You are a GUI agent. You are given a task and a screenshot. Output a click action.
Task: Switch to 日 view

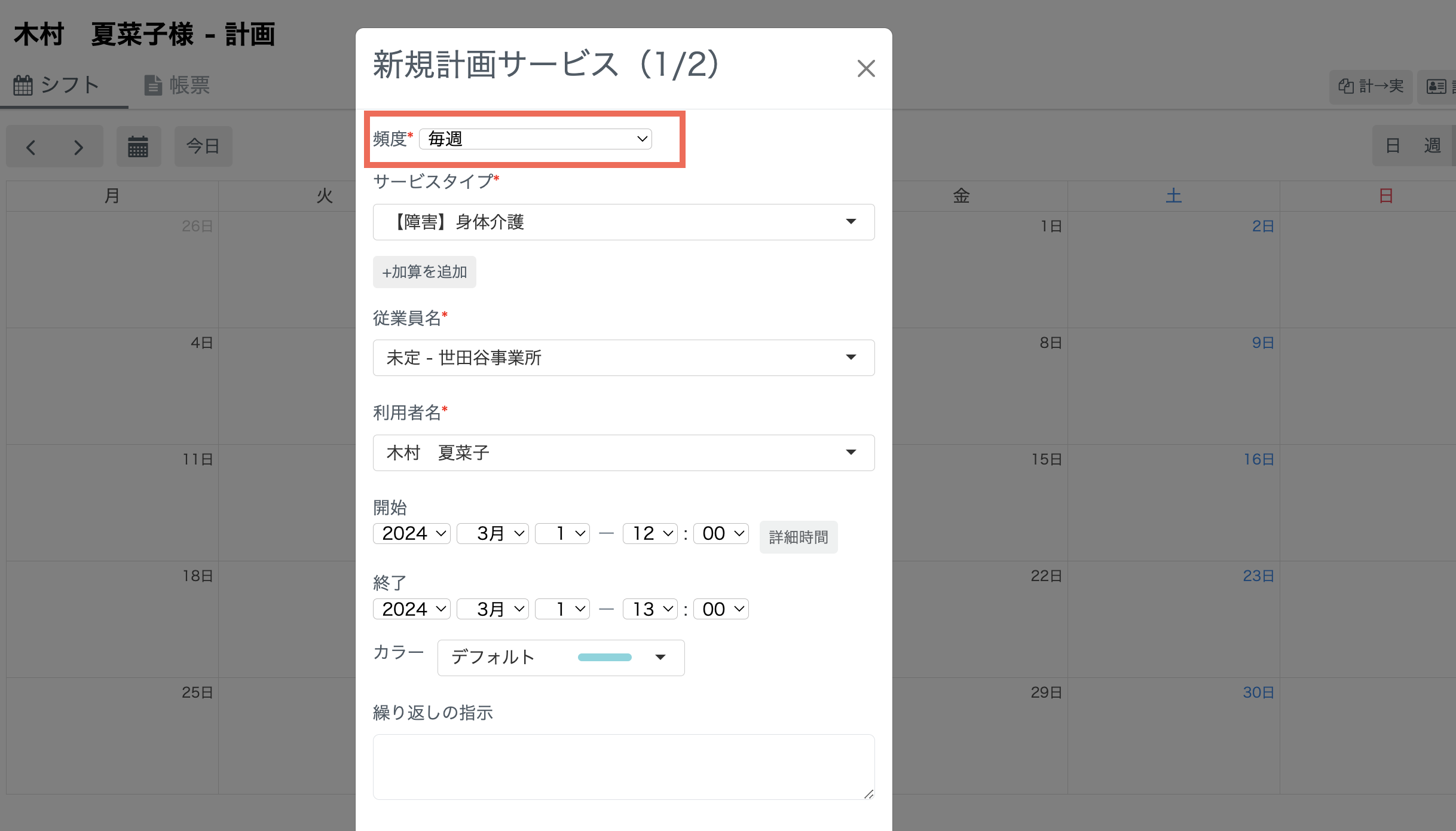coord(1393,145)
